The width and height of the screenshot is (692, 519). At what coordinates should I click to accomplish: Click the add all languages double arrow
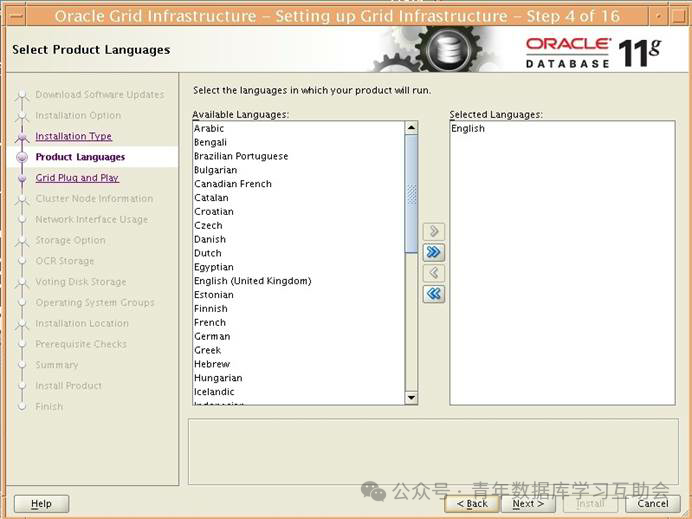point(434,252)
